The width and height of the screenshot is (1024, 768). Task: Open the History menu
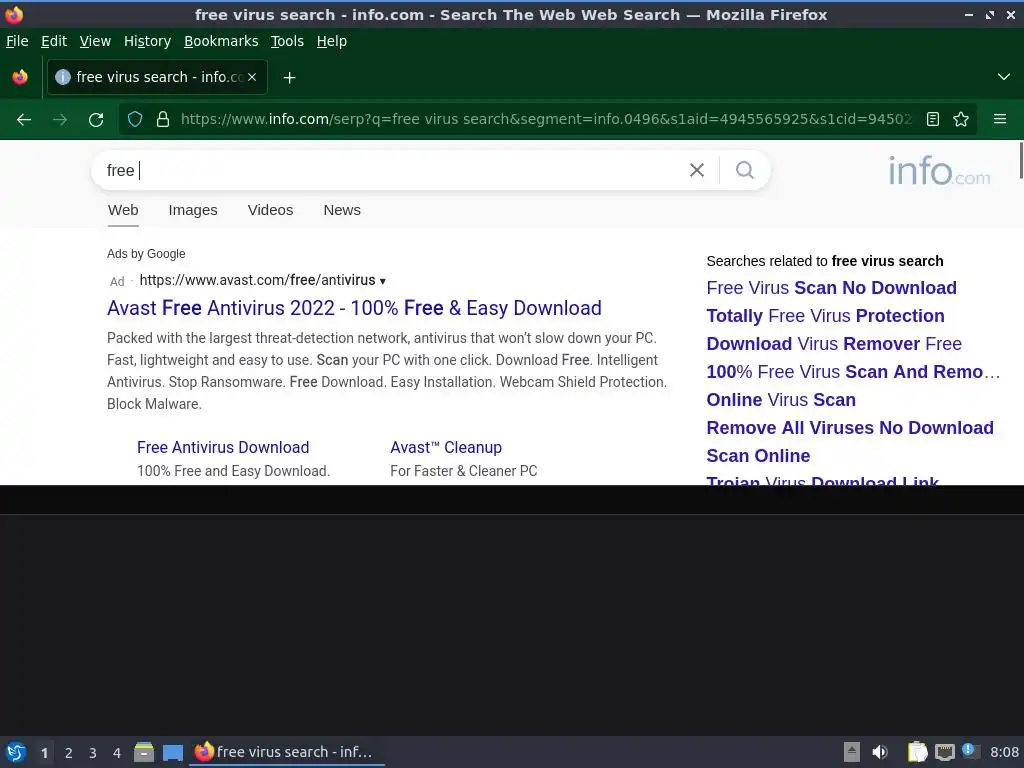[x=148, y=41]
